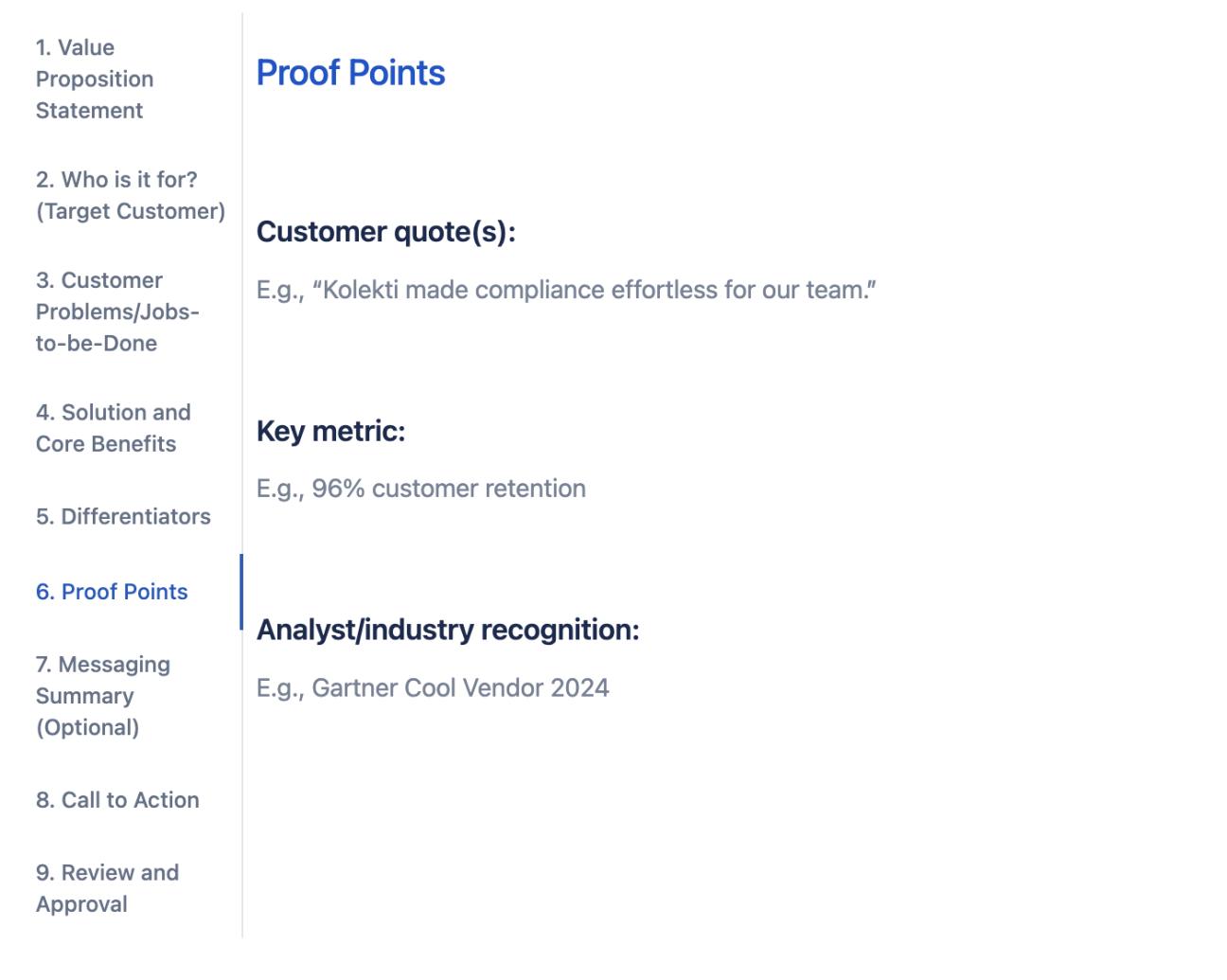Navigate to the Call to Action section
The height and width of the screenshot is (980, 1227).
pyautogui.click(x=116, y=800)
